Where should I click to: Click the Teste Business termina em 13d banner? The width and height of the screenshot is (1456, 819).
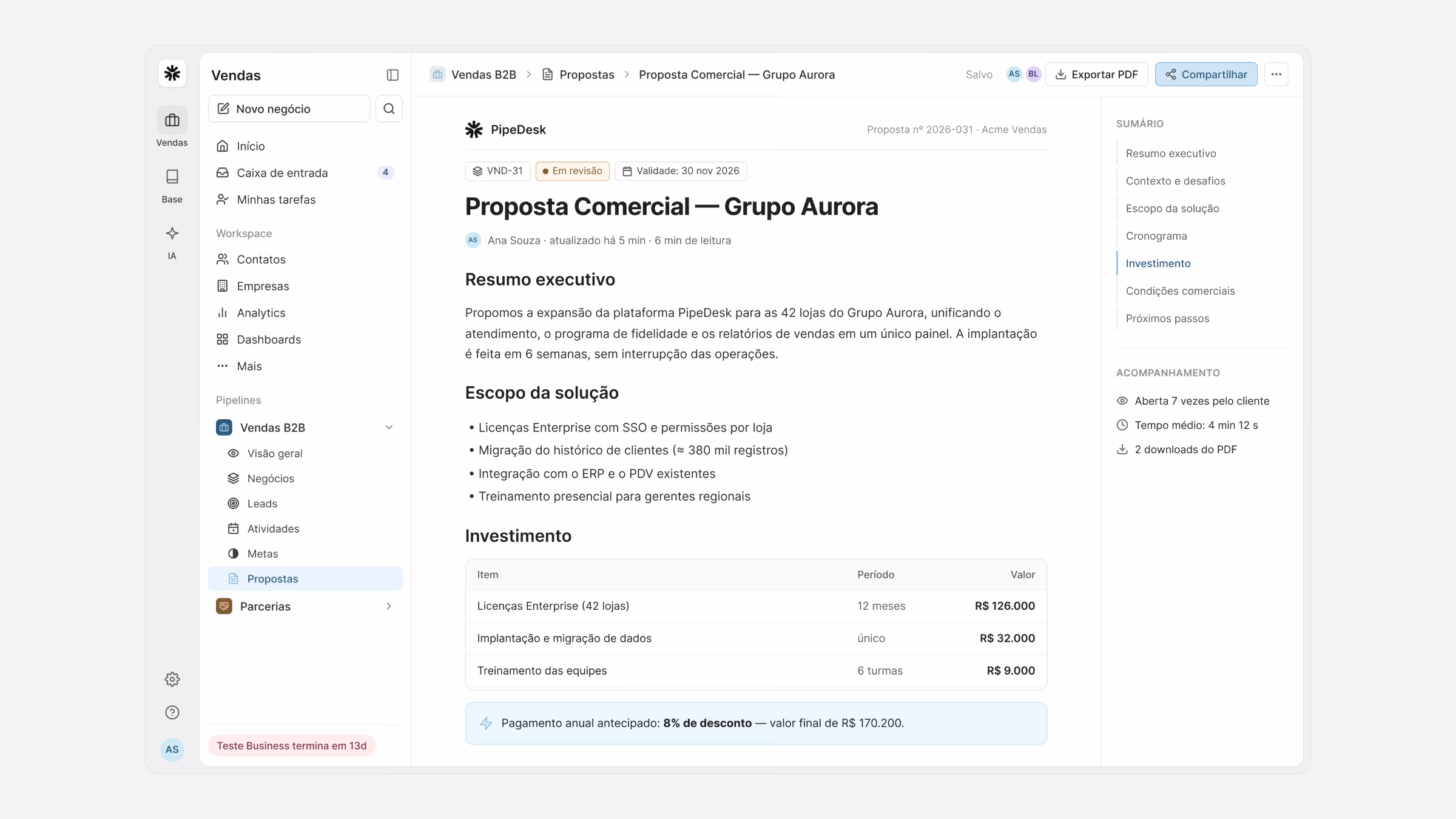click(x=292, y=746)
